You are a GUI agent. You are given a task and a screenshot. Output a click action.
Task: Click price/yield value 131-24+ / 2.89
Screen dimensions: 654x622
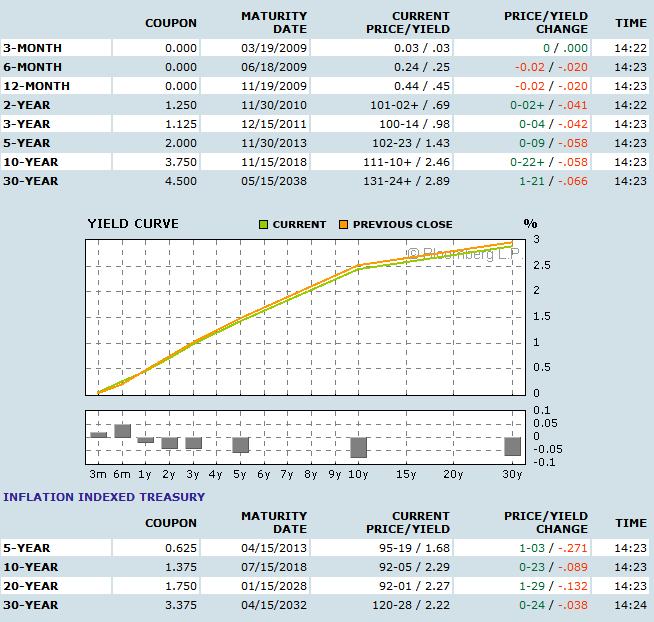click(407, 181)
